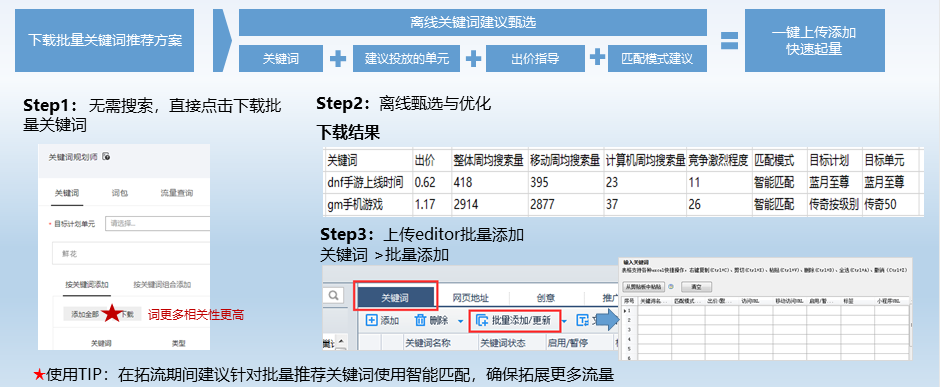Click the red star over the download button
The height and width of the screenshot is (387, 940).
(x=112, y=313)
